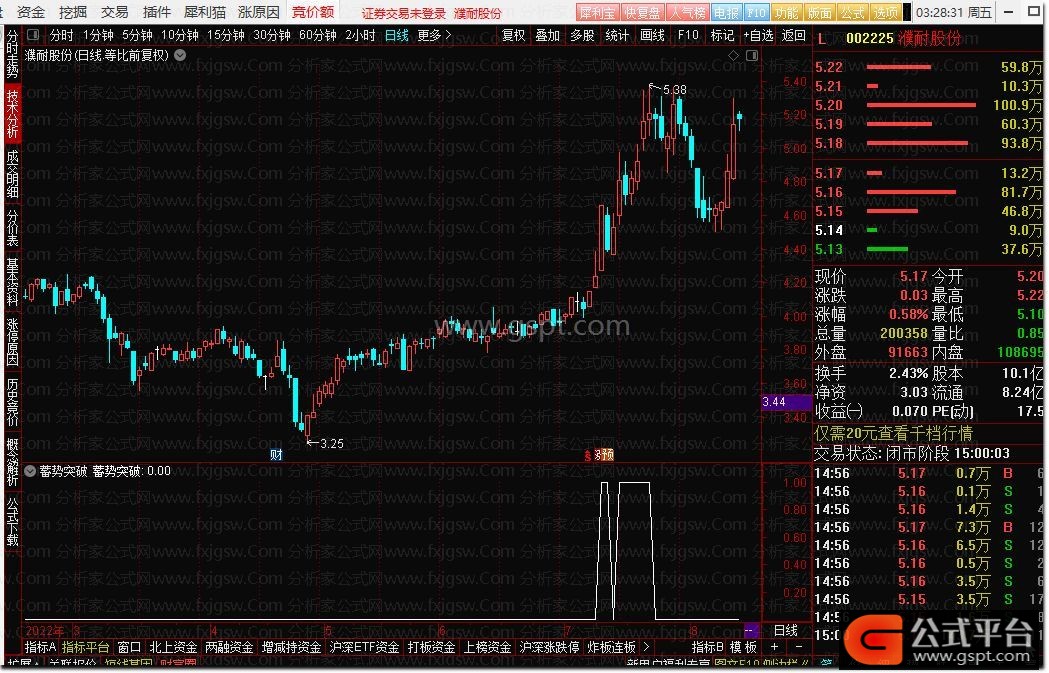Add stock to watchlist with +自选

click(x=759, y=35)
